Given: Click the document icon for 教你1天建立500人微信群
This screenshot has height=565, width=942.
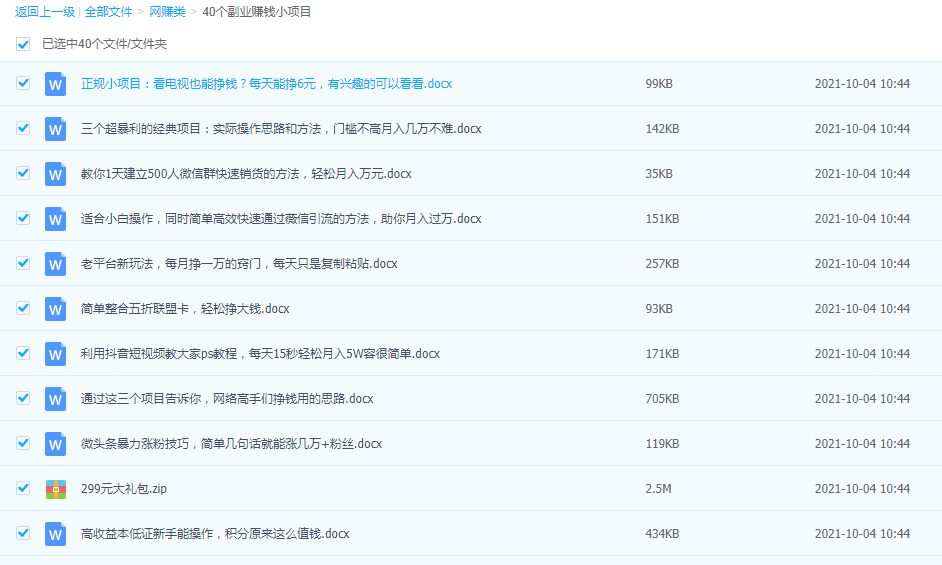Looking at the screenshot, I should (56, 174).
